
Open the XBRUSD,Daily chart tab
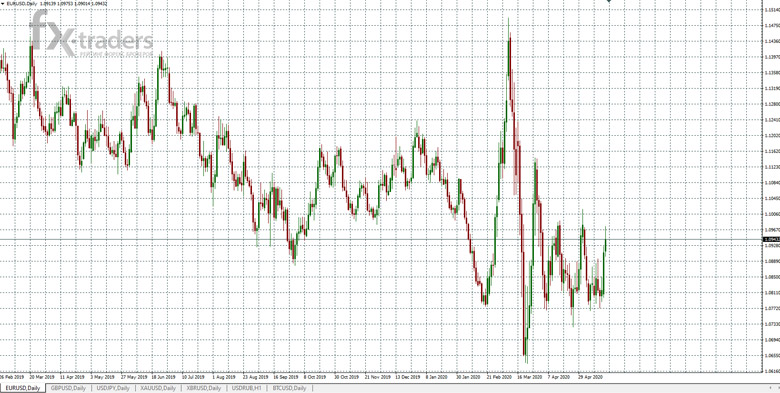coord(203,388)
